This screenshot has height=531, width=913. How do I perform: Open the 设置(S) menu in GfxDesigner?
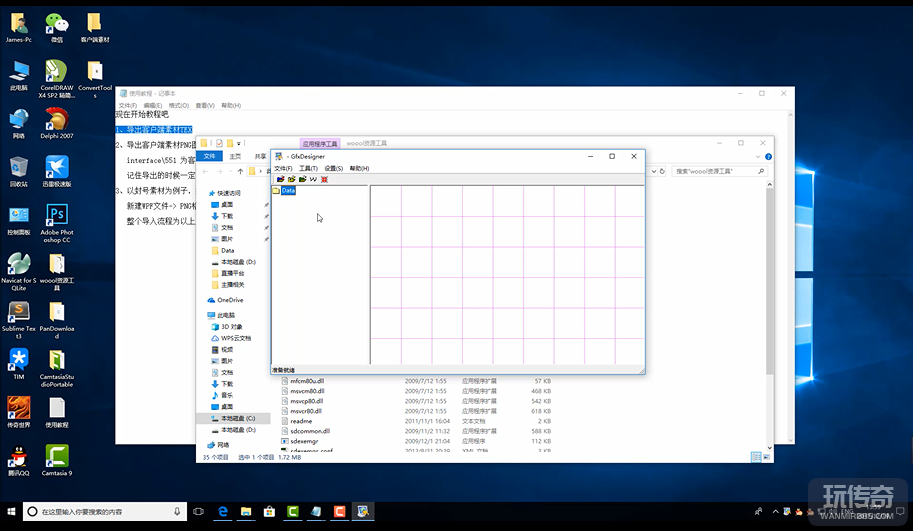point(334,168)
